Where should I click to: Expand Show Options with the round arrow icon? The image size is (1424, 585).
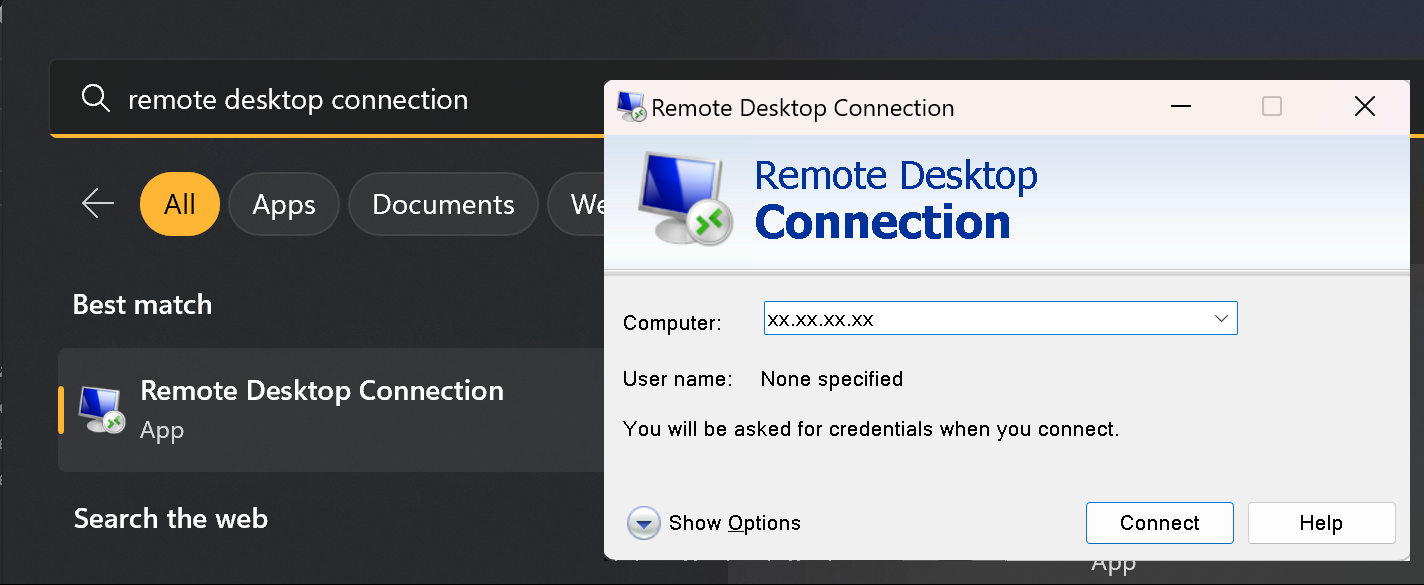pos(644,523)
